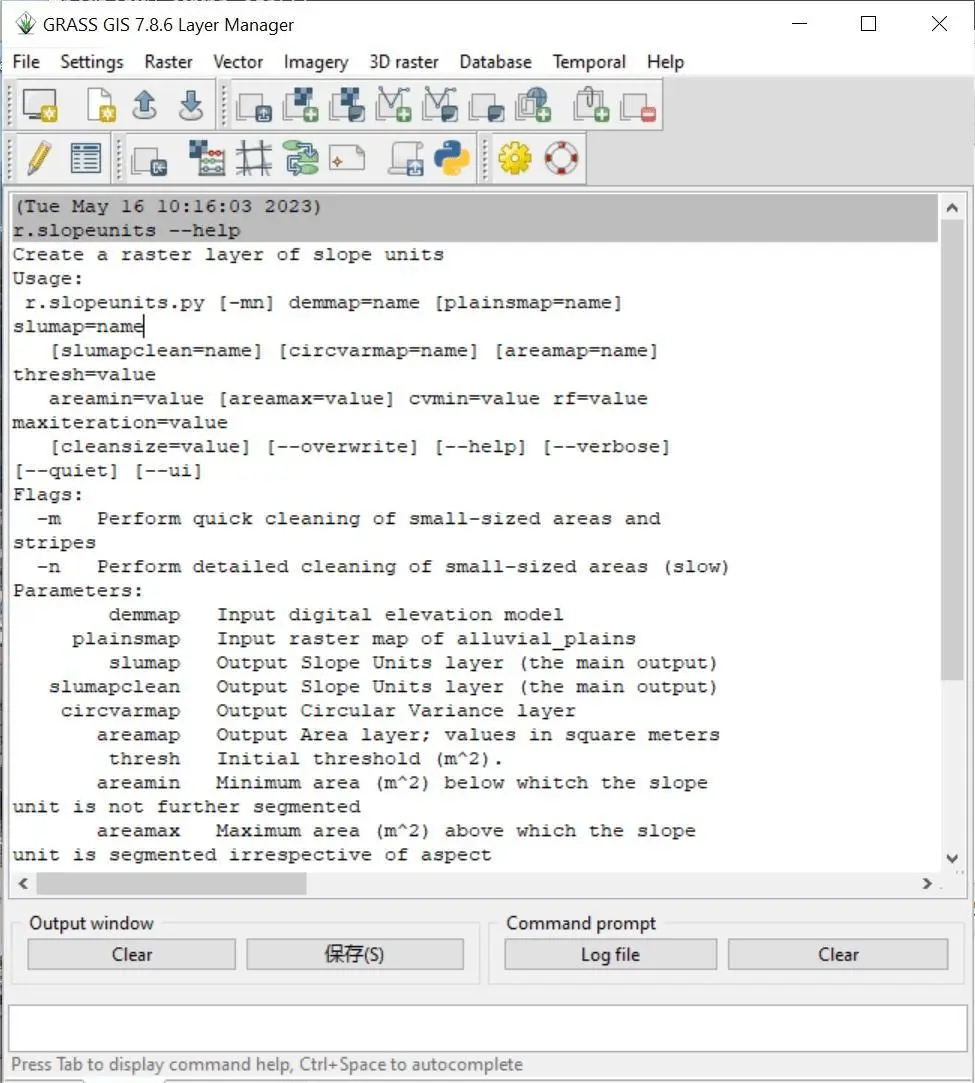
Task: Add various raster map layers
Action: tap(347, 105)
